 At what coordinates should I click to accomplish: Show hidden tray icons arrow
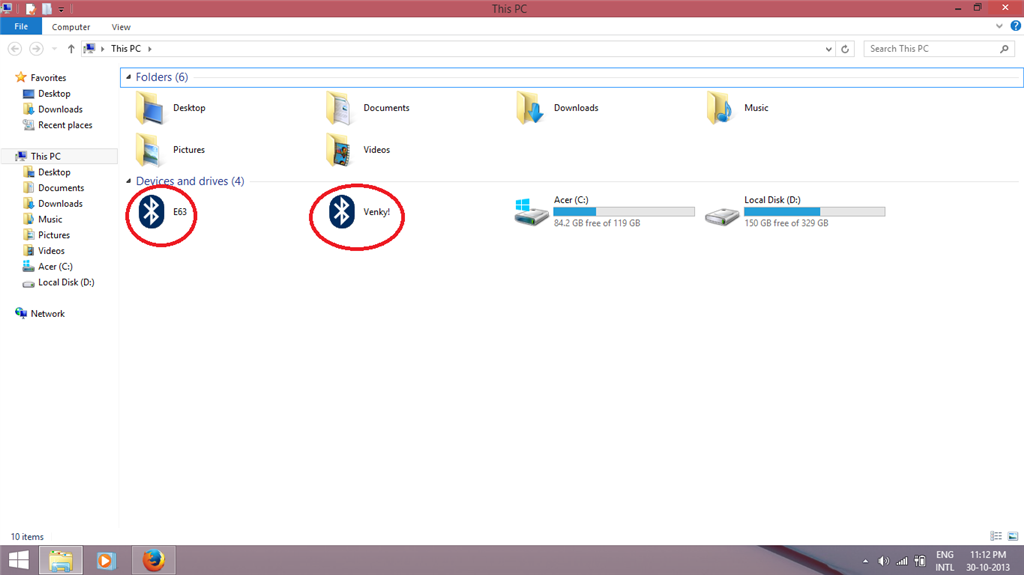pyautogui.click(x=866, y=561)
